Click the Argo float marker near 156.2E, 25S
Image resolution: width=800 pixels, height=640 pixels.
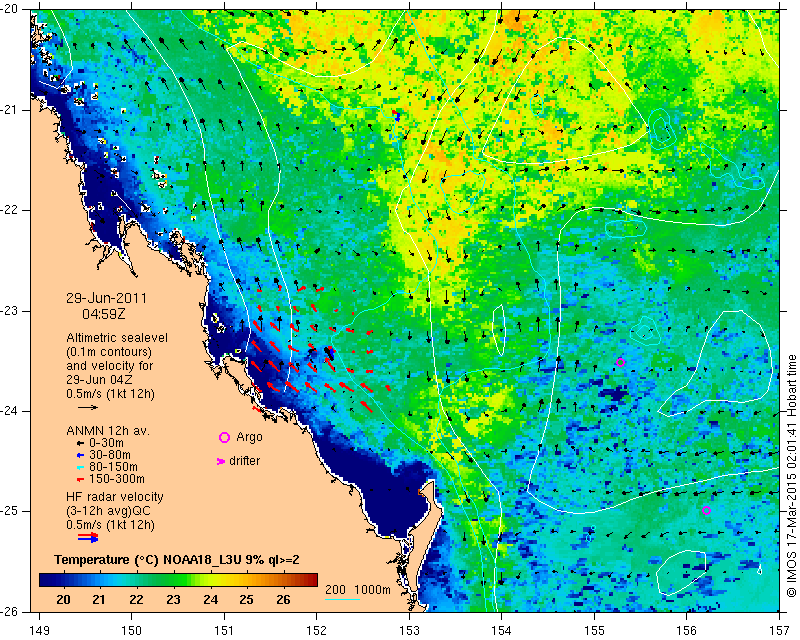(706, 510)
